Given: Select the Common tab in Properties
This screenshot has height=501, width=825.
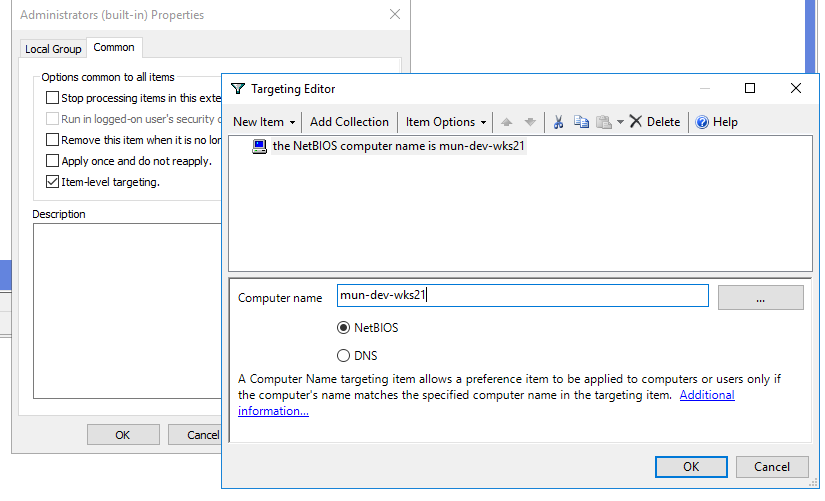Looking at the screenshot, I should click(114, 47).
